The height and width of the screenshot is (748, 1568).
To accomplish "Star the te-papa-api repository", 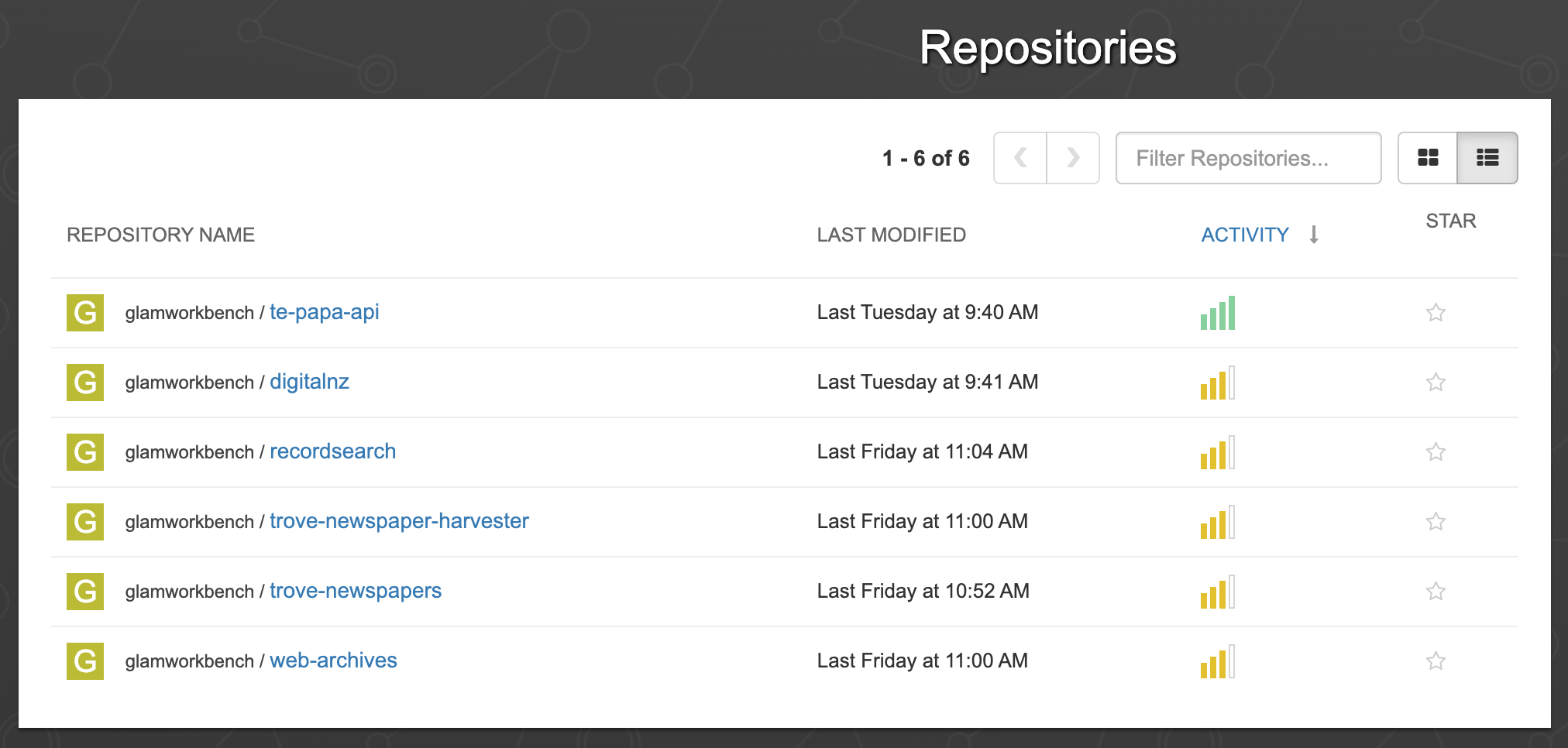I will (1436, 312).
